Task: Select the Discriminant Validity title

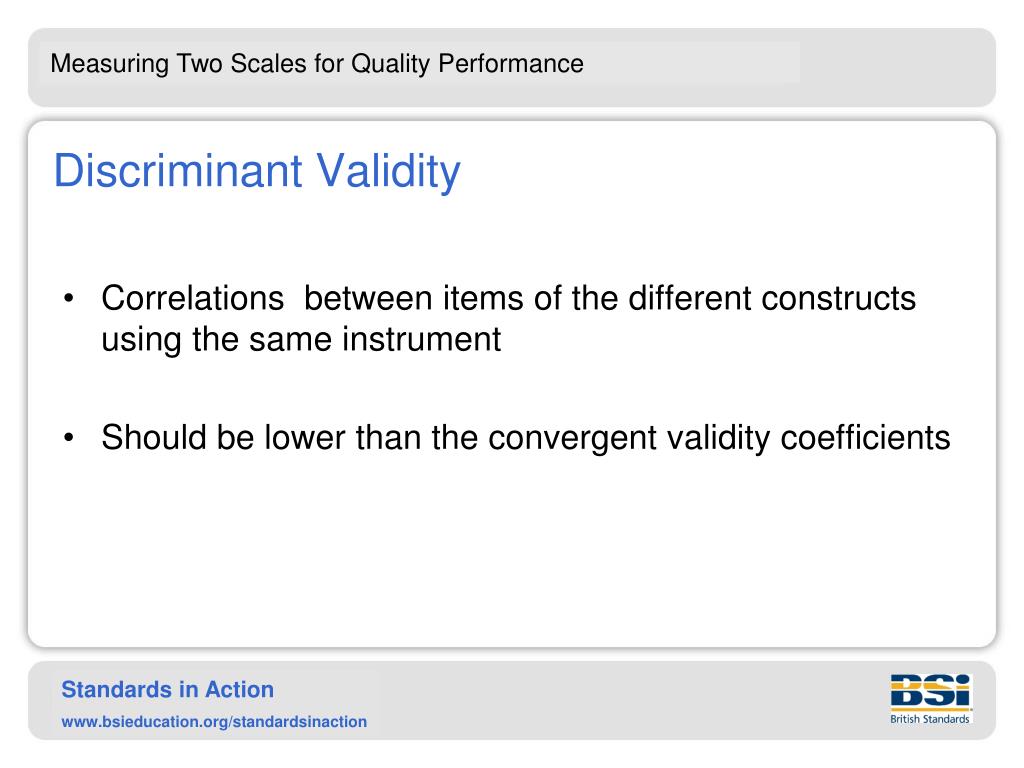Action: [257, 171]
